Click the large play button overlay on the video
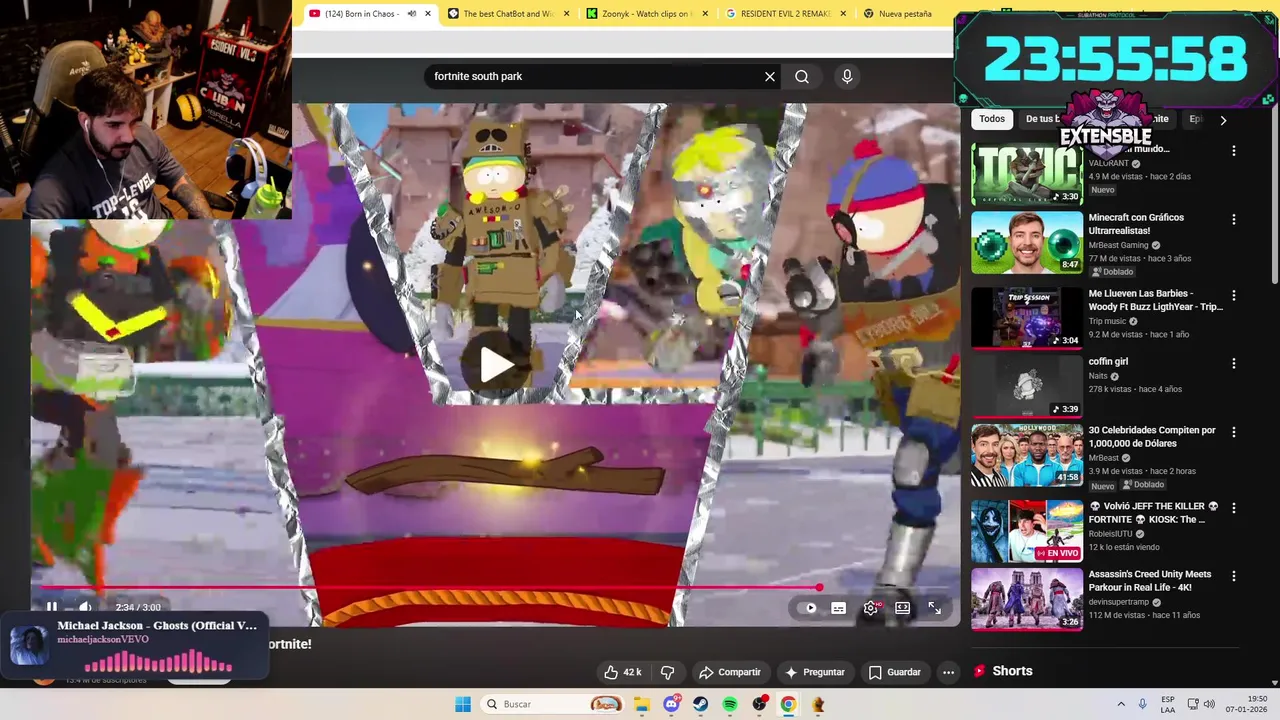Screen dimensions: 1280x720 coord(496,365)
